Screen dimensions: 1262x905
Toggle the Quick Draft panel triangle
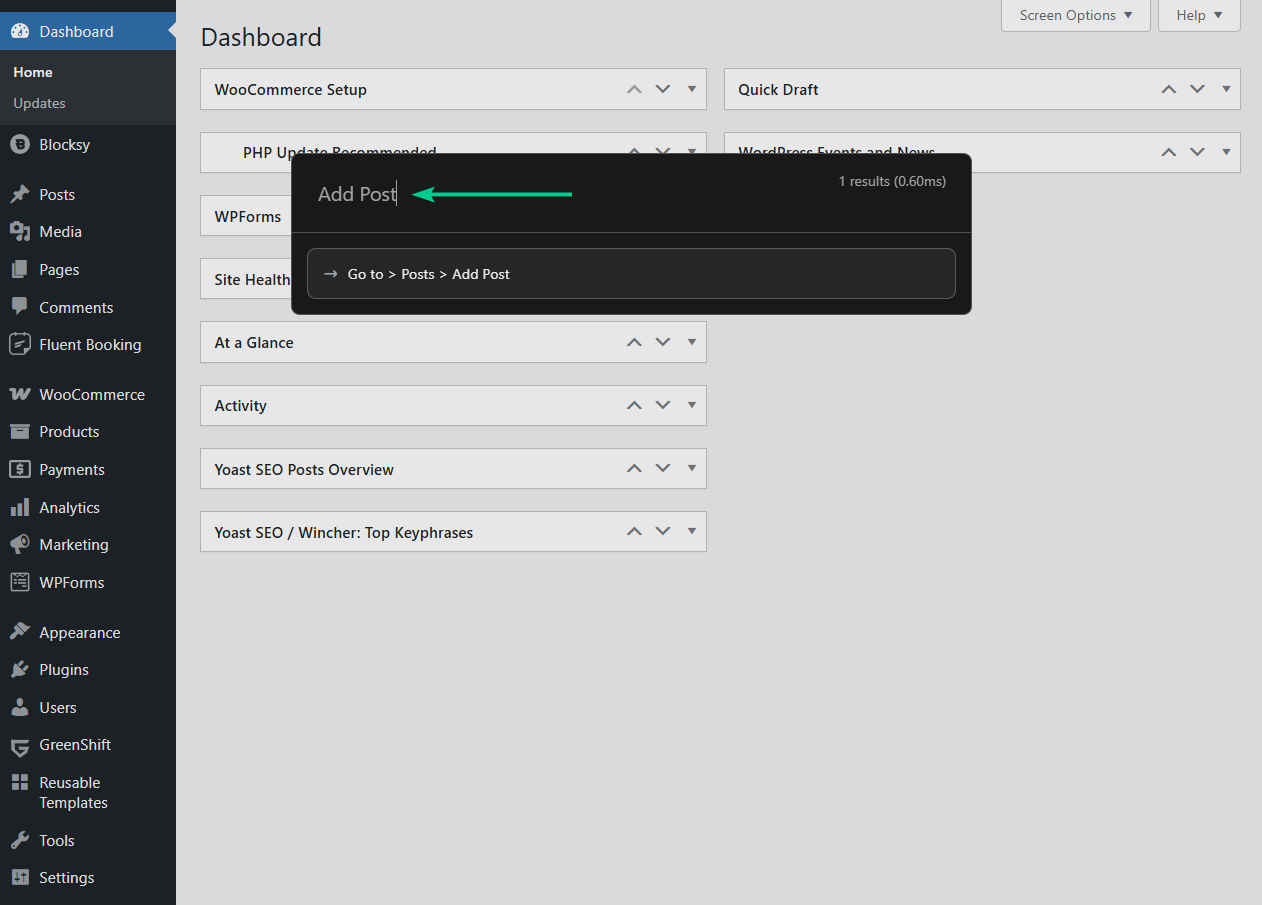click(1226, 89)
